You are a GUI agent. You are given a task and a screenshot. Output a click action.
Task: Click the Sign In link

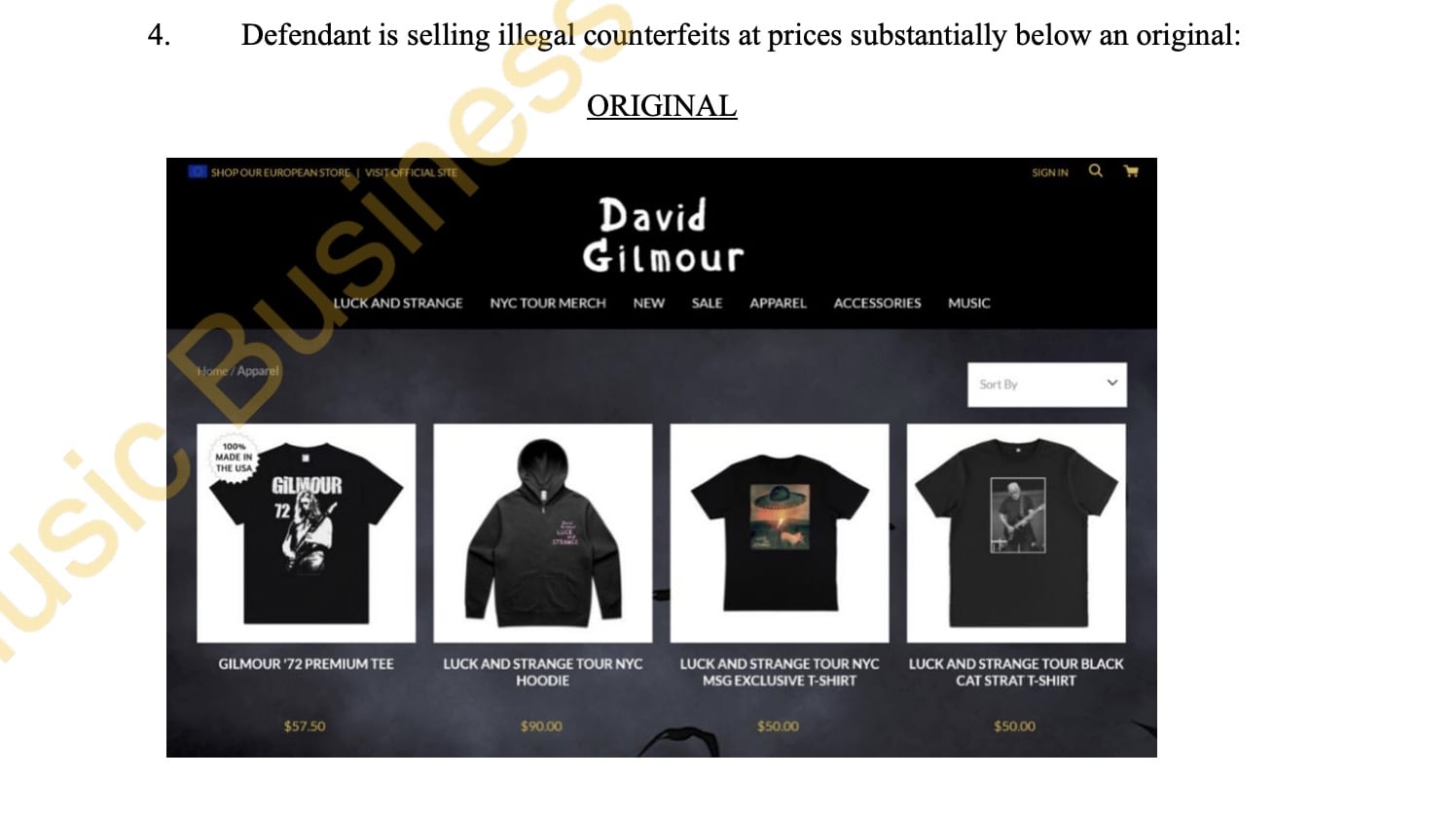pyautogui.click(x=1050, y=172)
